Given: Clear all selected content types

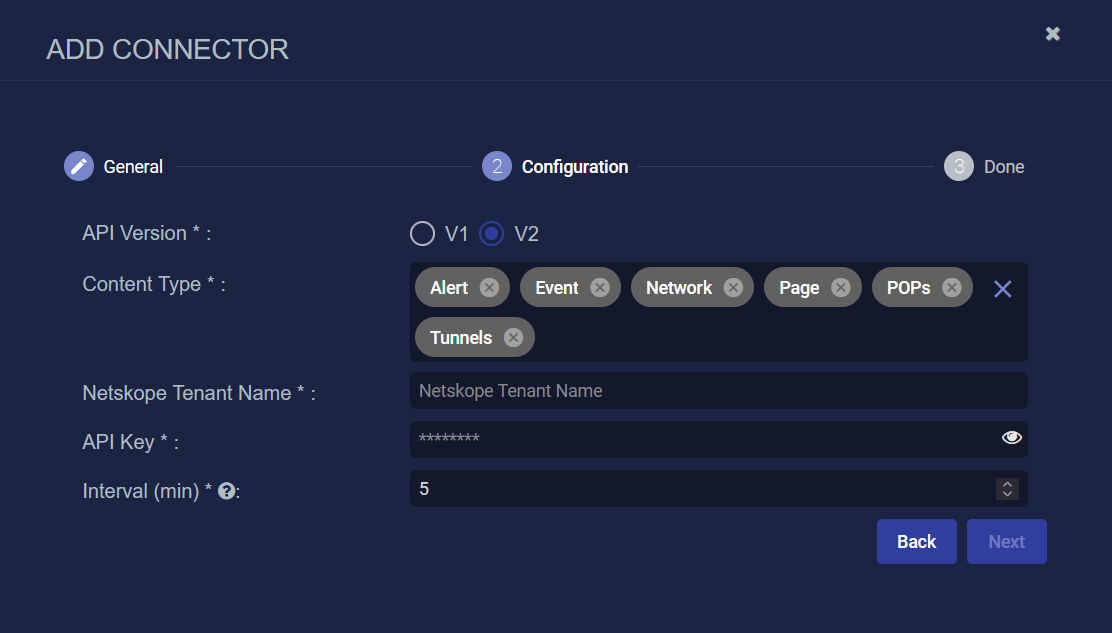Looking at the screenshot, I should 1002,289.
